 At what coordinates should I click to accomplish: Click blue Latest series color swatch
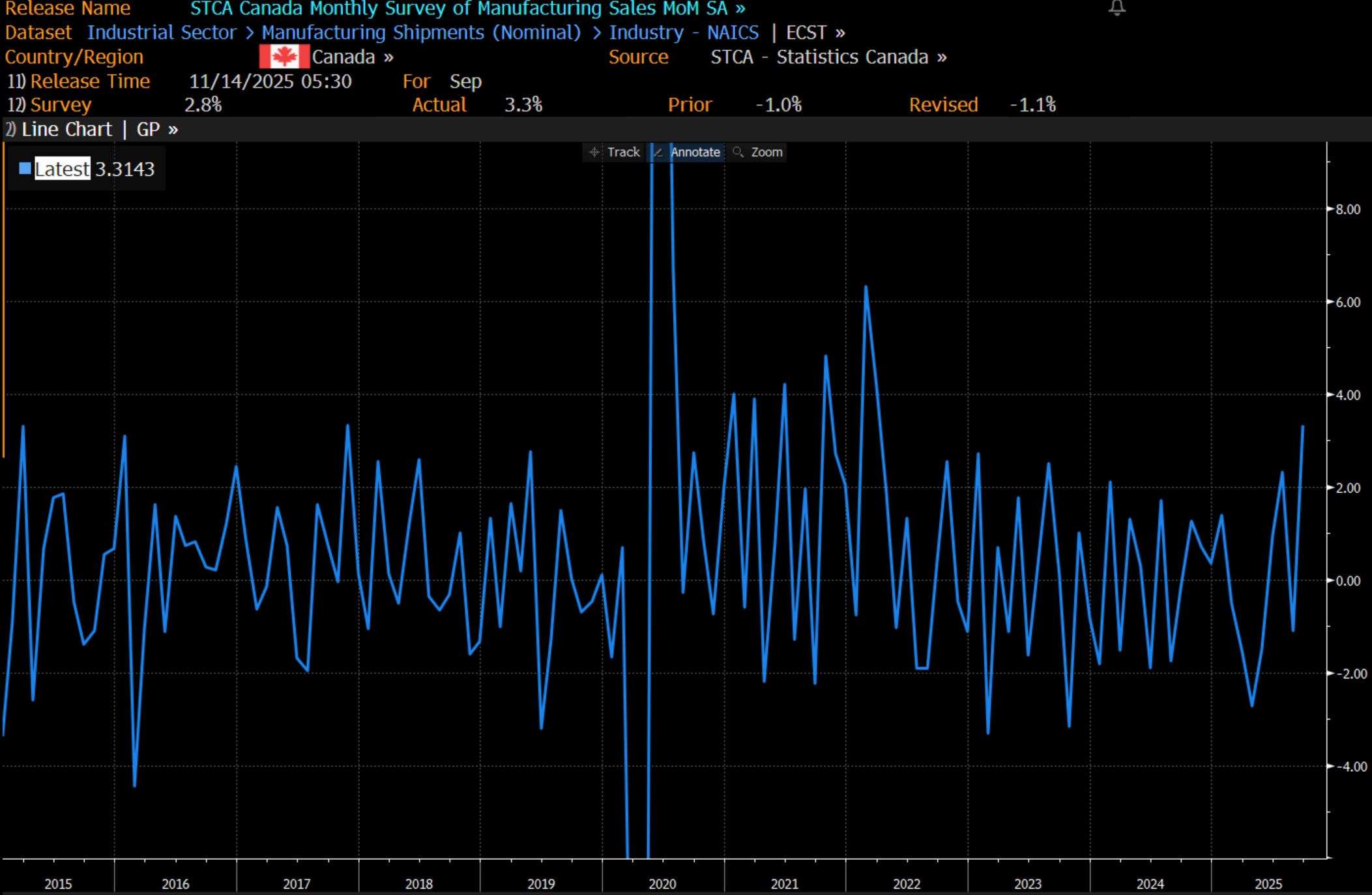click(x=25, y=169)
